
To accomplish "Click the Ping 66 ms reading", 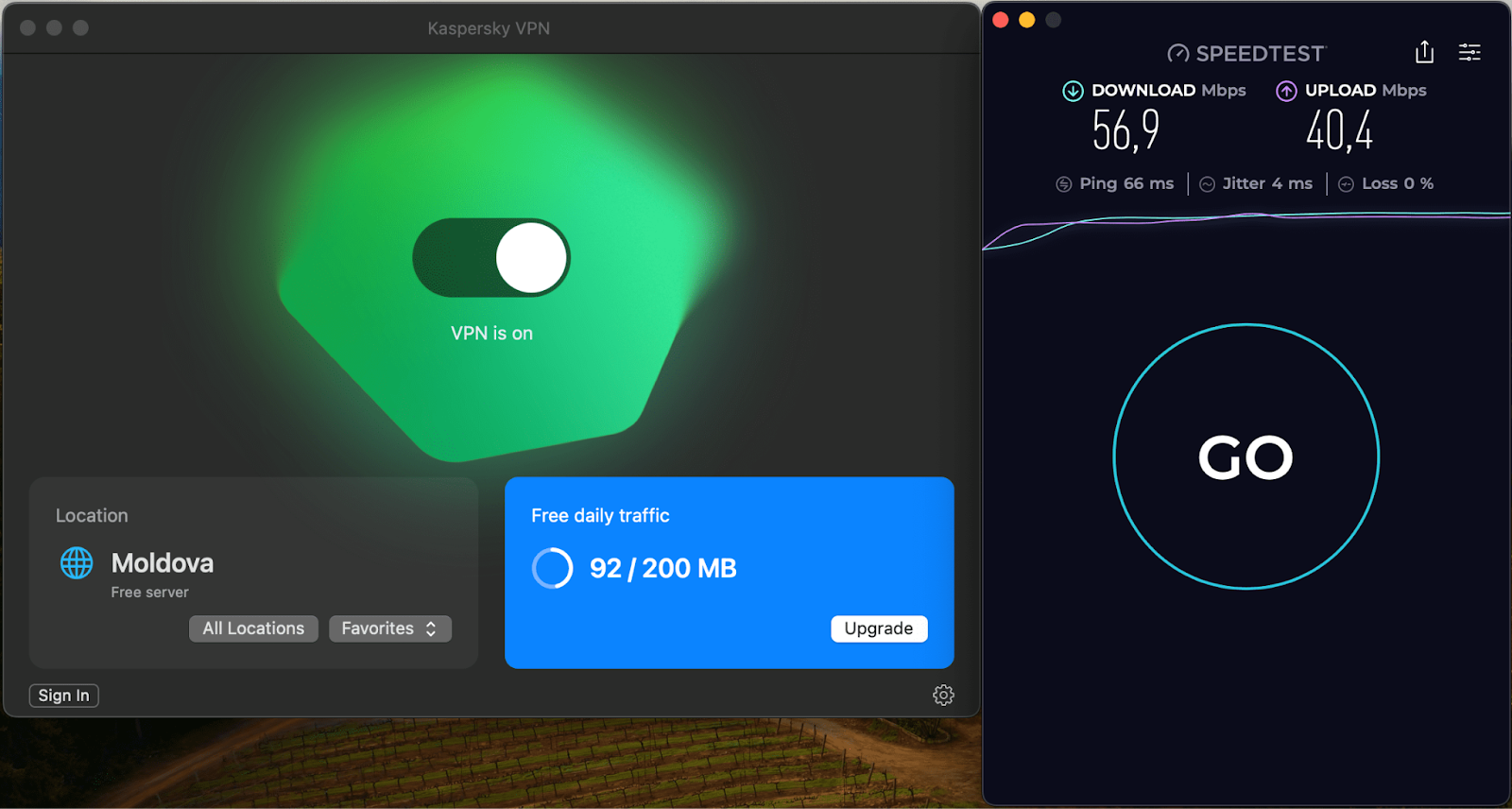I will [x=1126, y=183].
